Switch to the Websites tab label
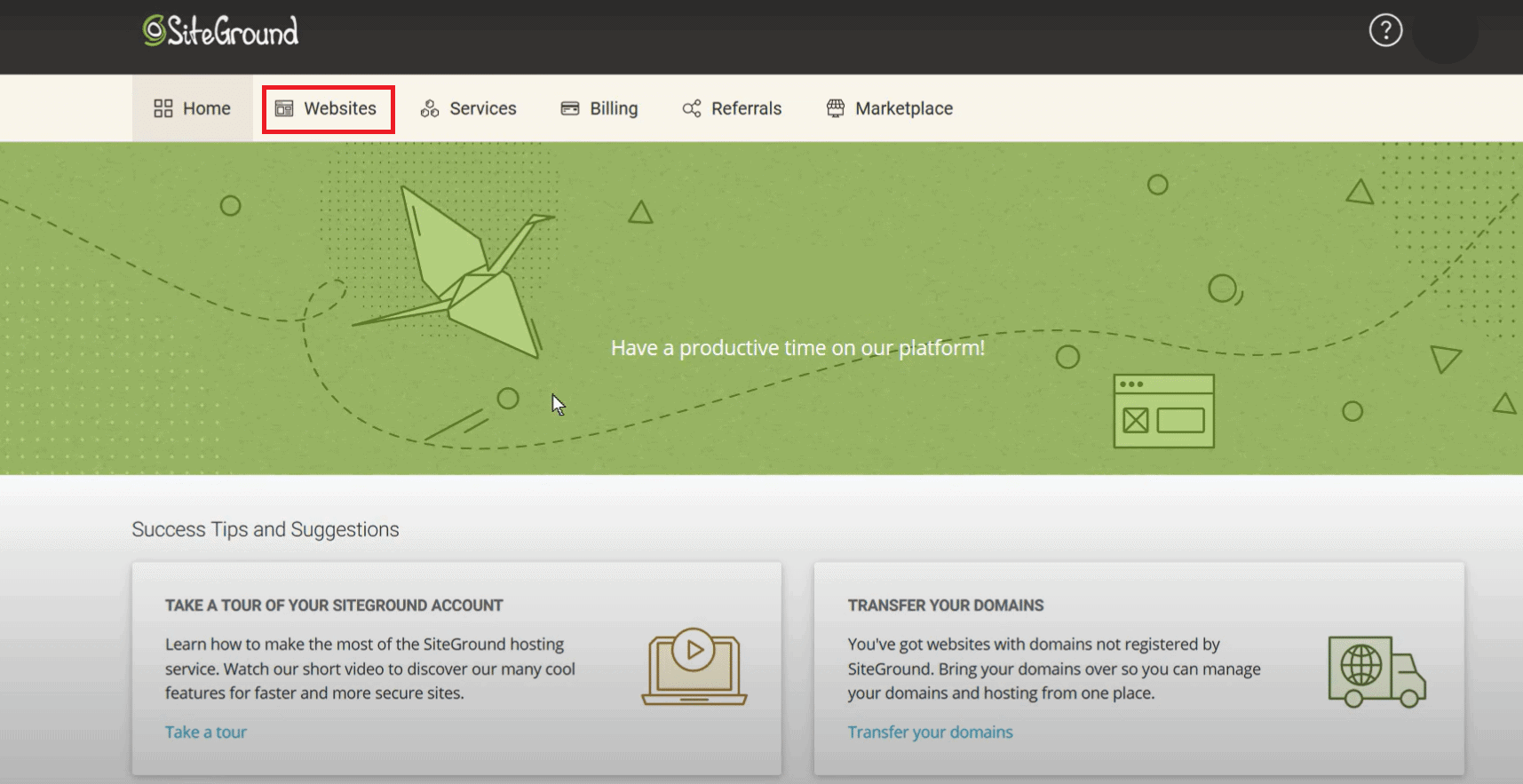This screenshot has height=784, width=1523. [340, 108]
